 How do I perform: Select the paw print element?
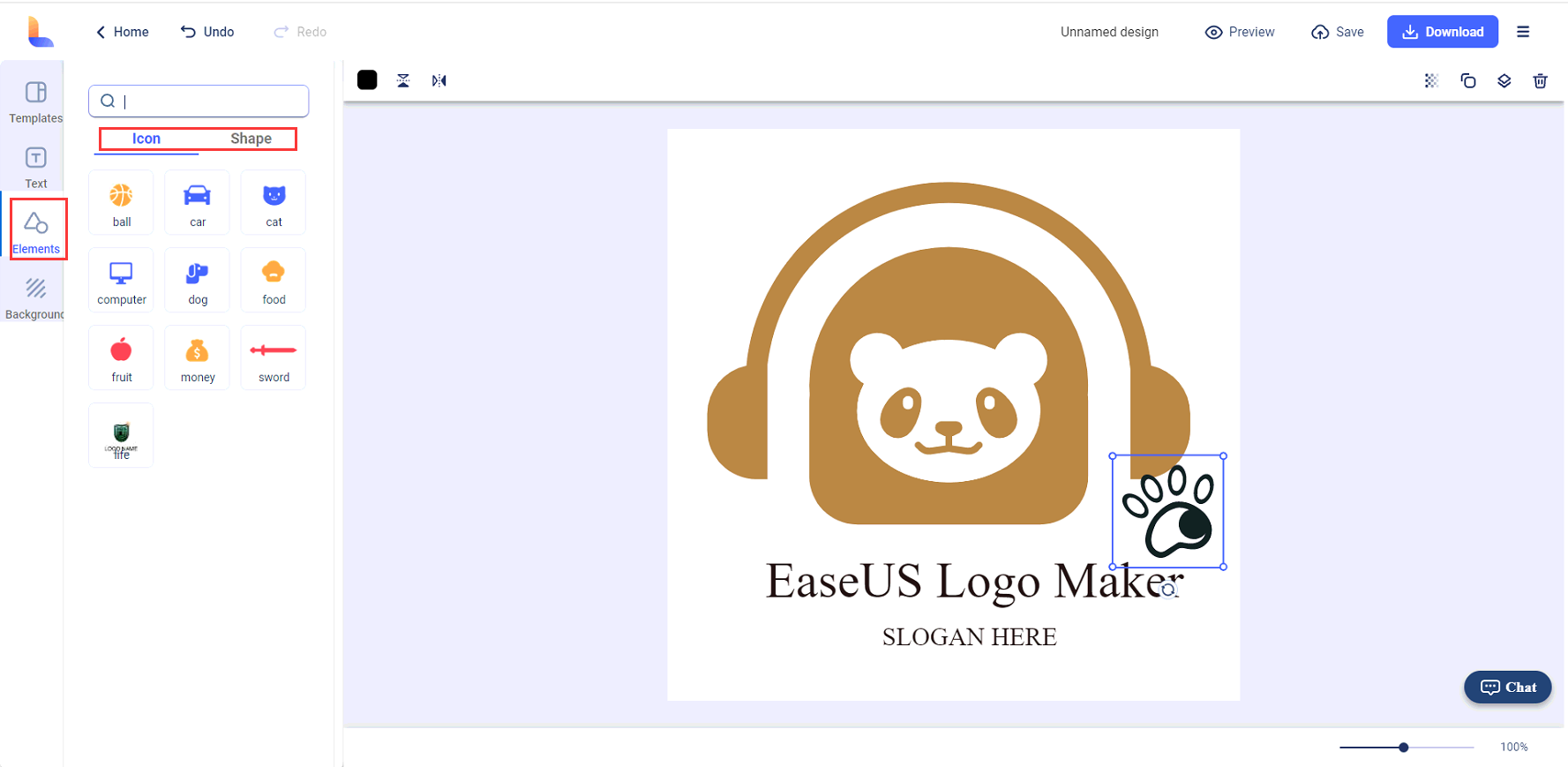(x=1168, y=511)
